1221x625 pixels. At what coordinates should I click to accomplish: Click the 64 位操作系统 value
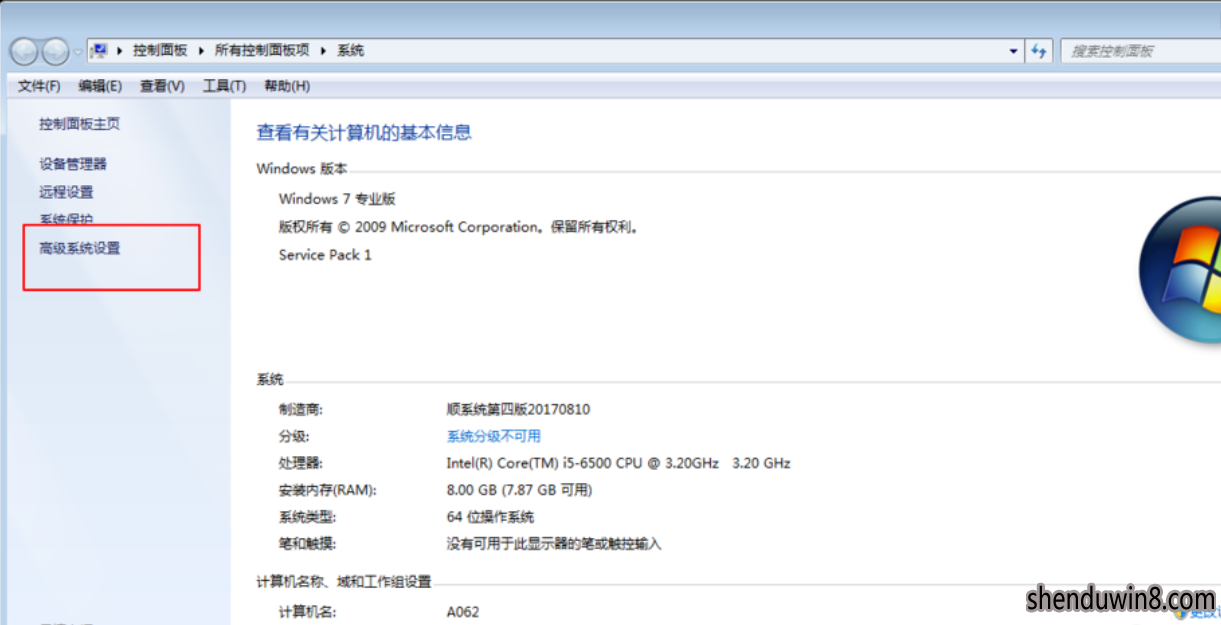(490, 517)
